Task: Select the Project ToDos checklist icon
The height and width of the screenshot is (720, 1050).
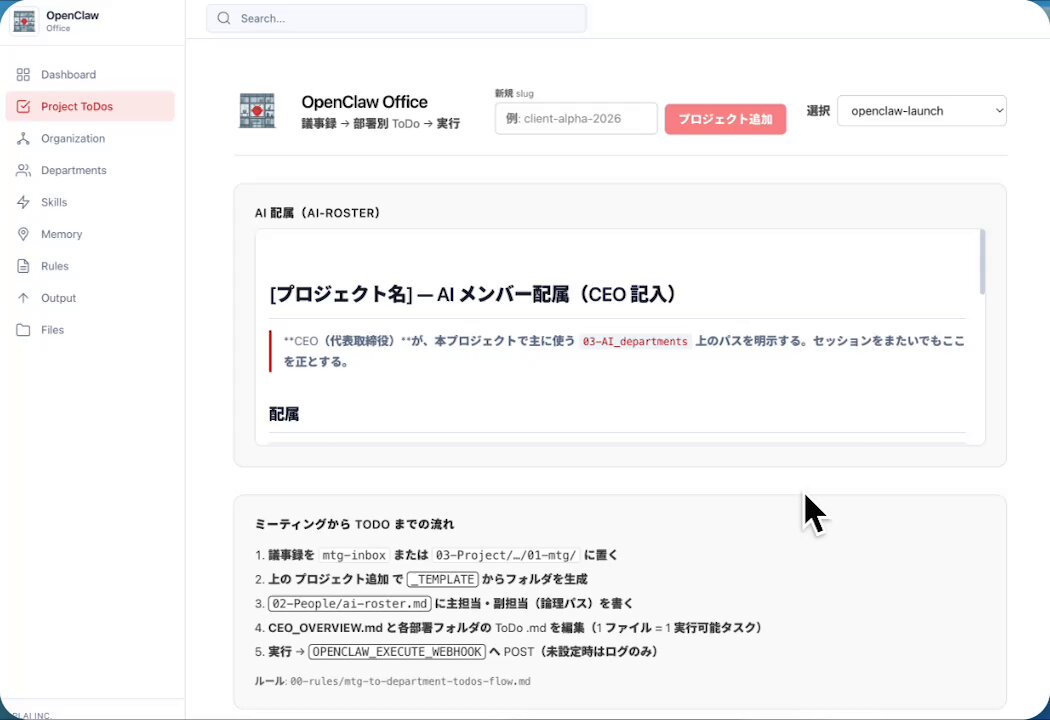Action: click(x=24, y=106)
